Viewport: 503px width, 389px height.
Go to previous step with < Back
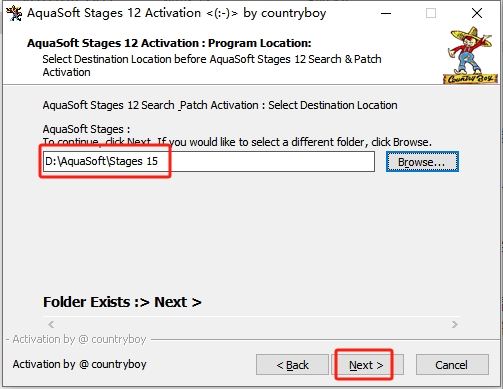(x=292, y=365)
